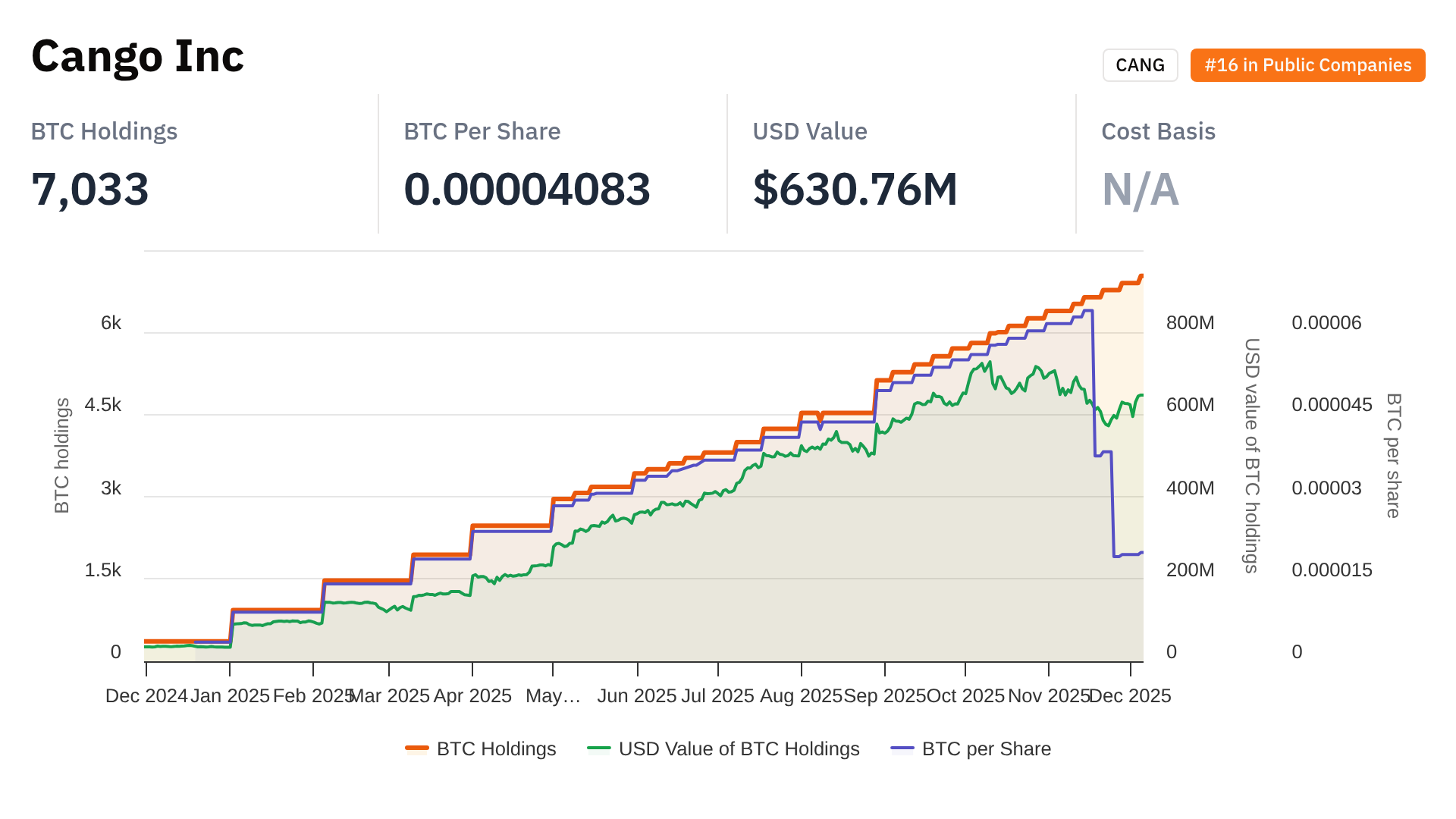
Task: Click the 4.5k left axis tick label
Action: click(x=103, y=405)
